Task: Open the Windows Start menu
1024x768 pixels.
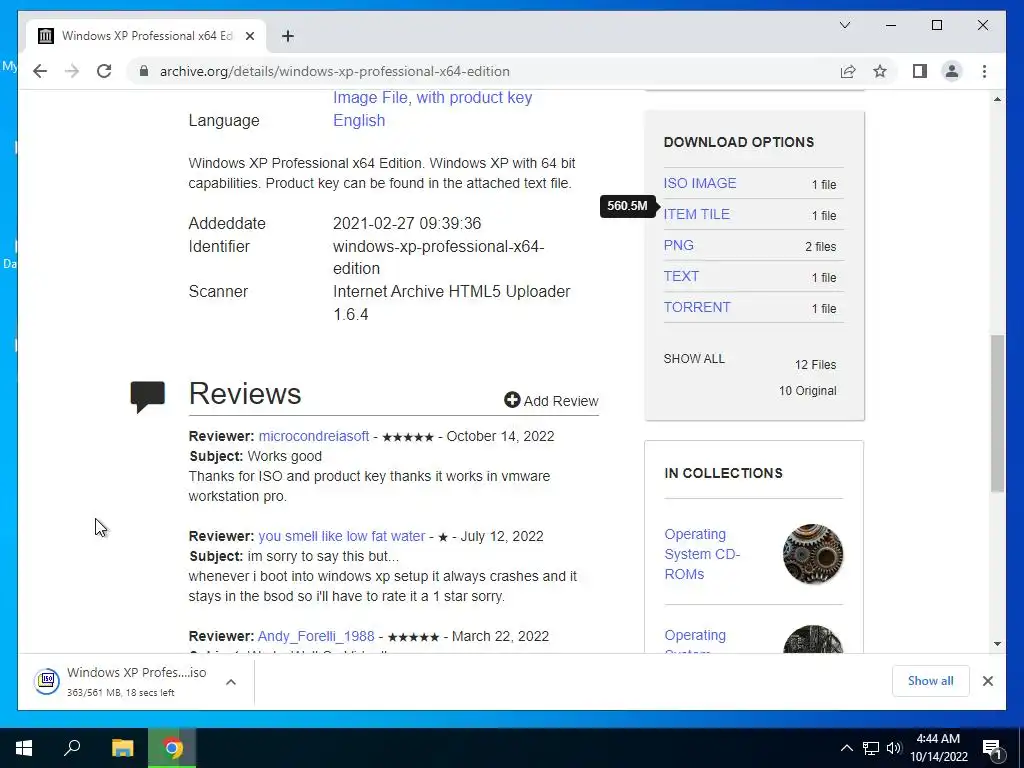Action: [24, 748]
